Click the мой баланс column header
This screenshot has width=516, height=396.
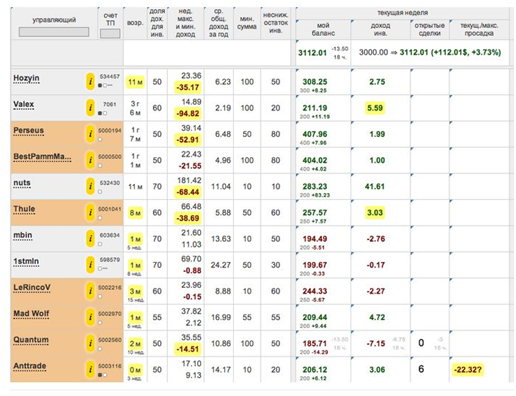pyautogui.click(x=323, y=29)
